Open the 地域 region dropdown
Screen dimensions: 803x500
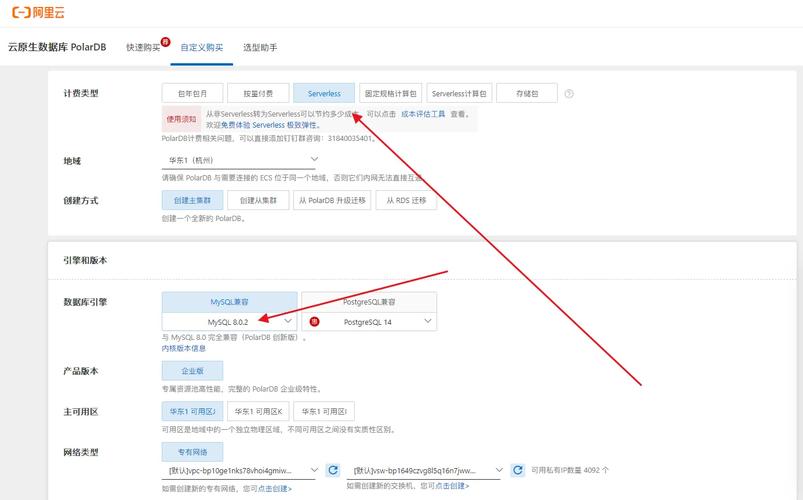pos(239,160)
